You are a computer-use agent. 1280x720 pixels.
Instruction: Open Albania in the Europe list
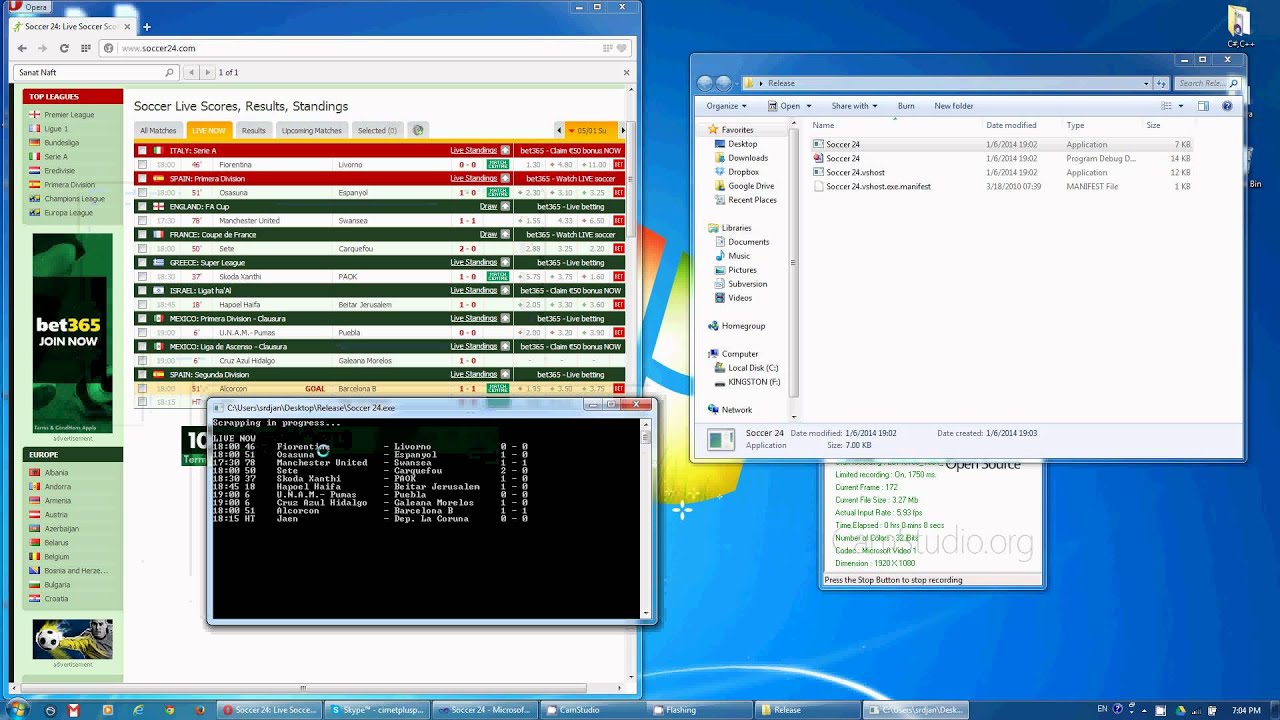pos(56,473)
